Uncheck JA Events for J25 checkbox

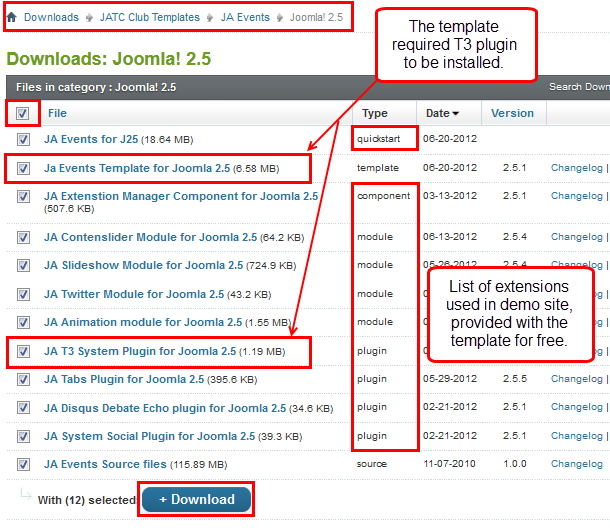[23, 139]
